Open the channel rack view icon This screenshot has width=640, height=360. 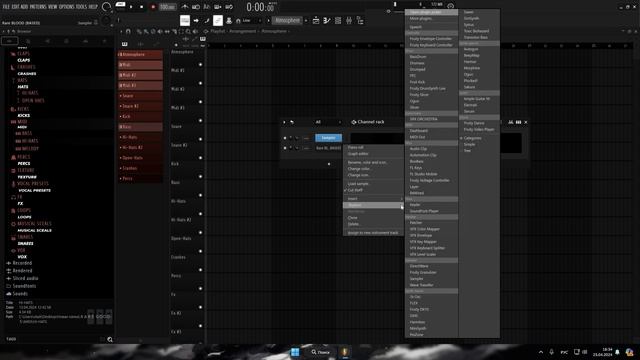[x=338, y=20]
